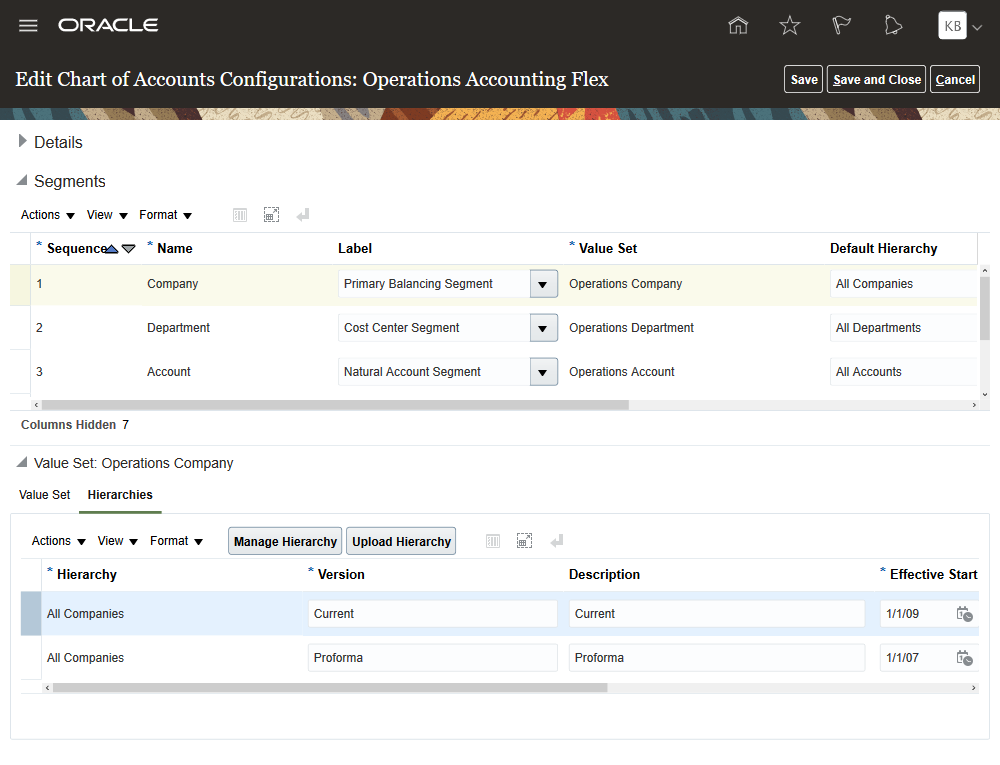Click Detach icon in Segments toolbar
Screen dimensions: 1000x765
tap(271, 215)
